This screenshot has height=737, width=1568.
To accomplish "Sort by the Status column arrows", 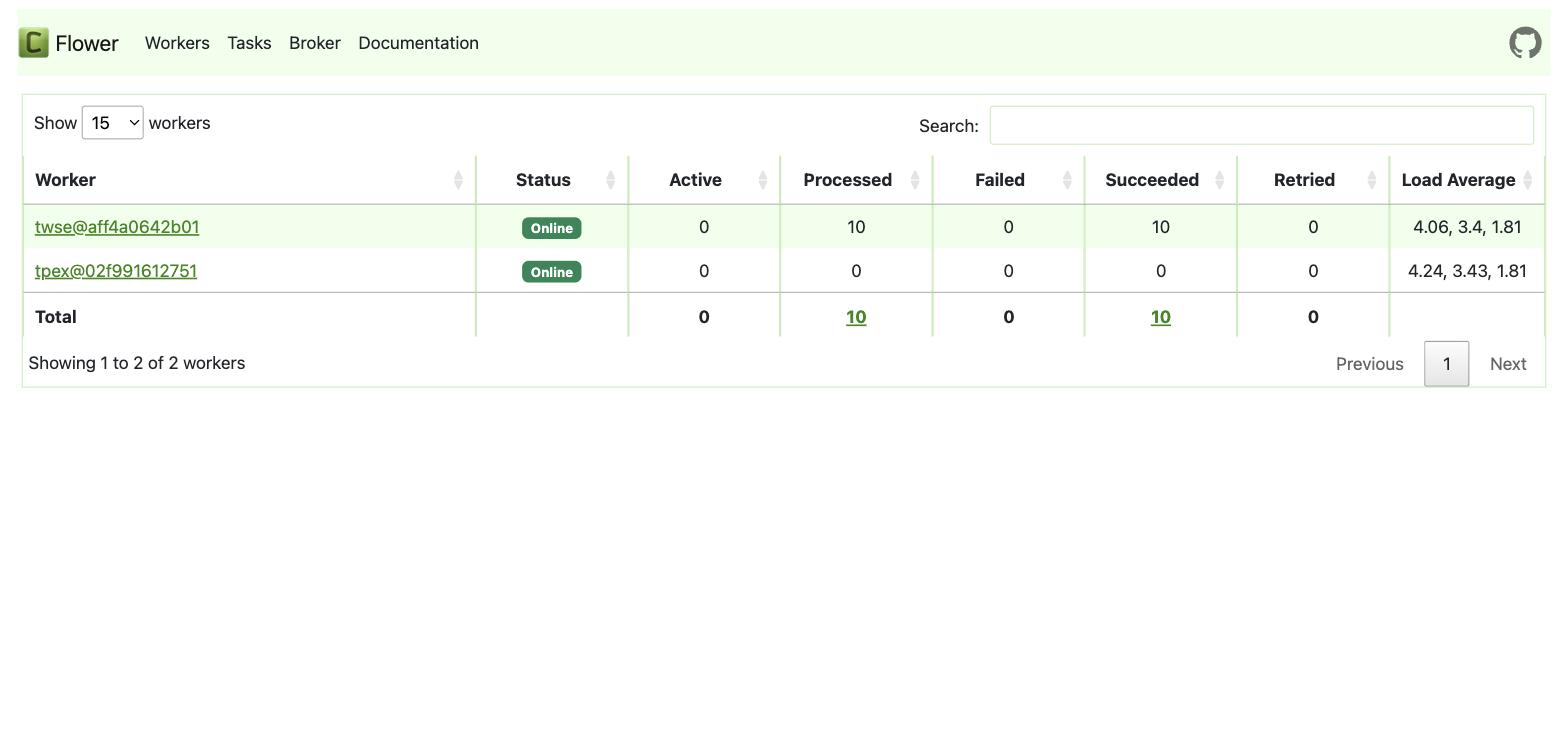I will (x=610, y=180).
